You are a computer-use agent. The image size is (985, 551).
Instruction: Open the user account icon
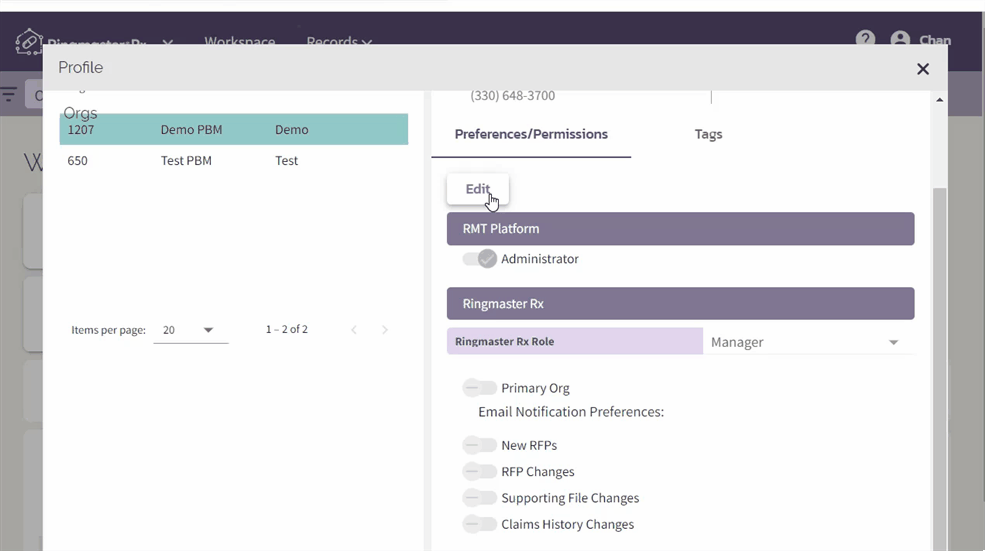click(900, 39)
